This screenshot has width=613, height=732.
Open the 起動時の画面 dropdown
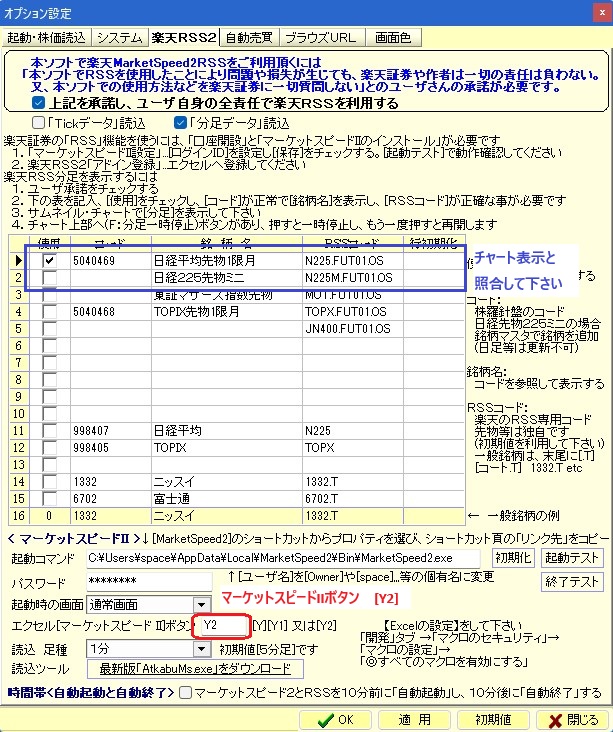coord(199,604)
